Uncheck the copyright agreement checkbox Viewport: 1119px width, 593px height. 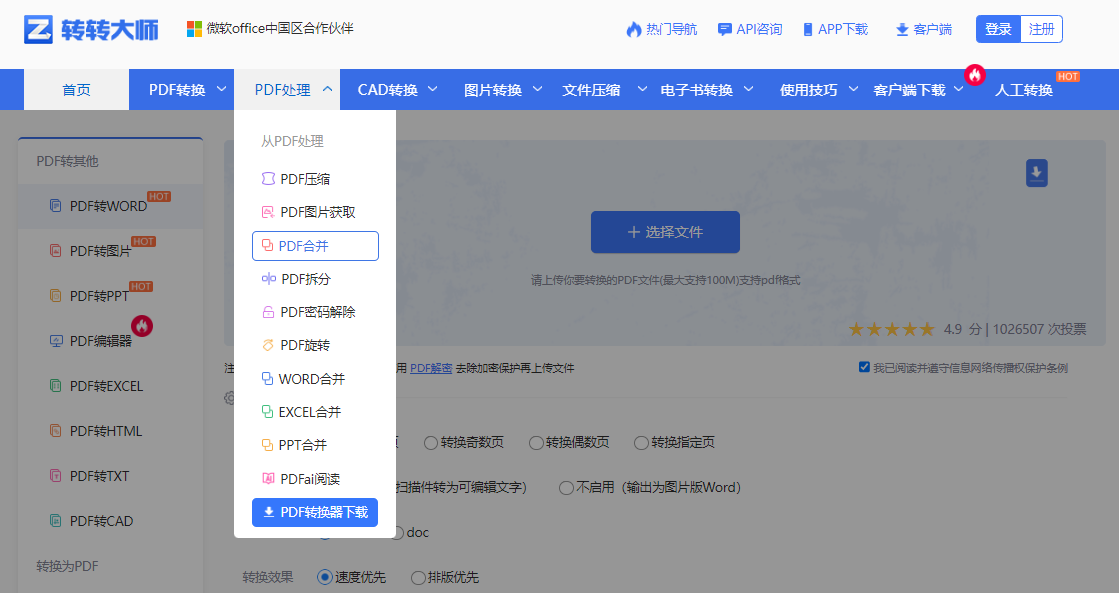864,367
